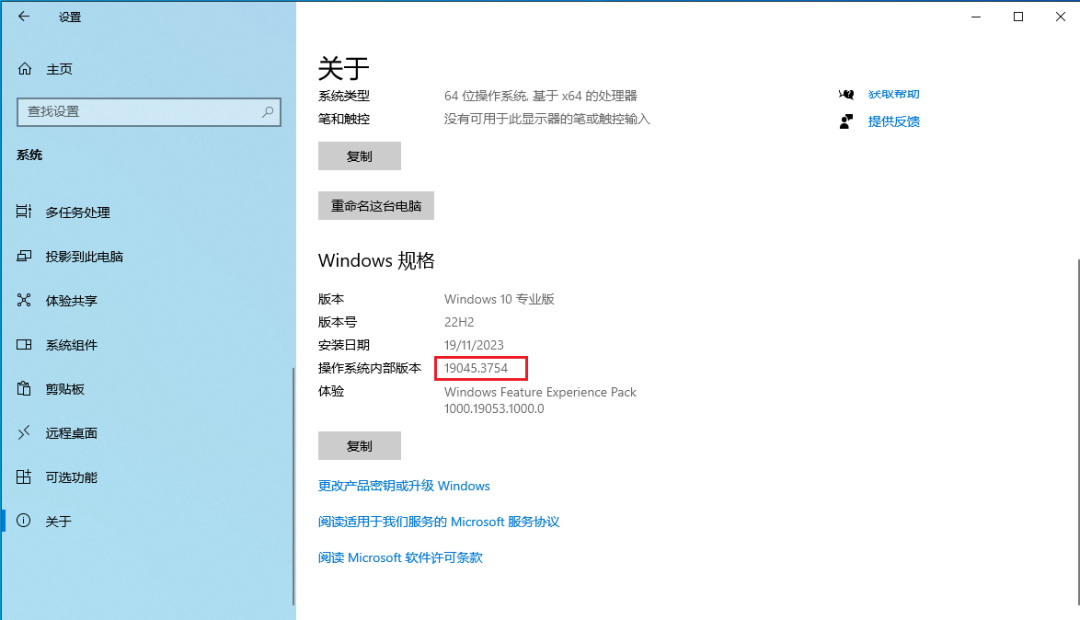Screen dimensions: 1080x620
Task: Click the 体验共享 sidebar icon
Action: tap(24, 300)
